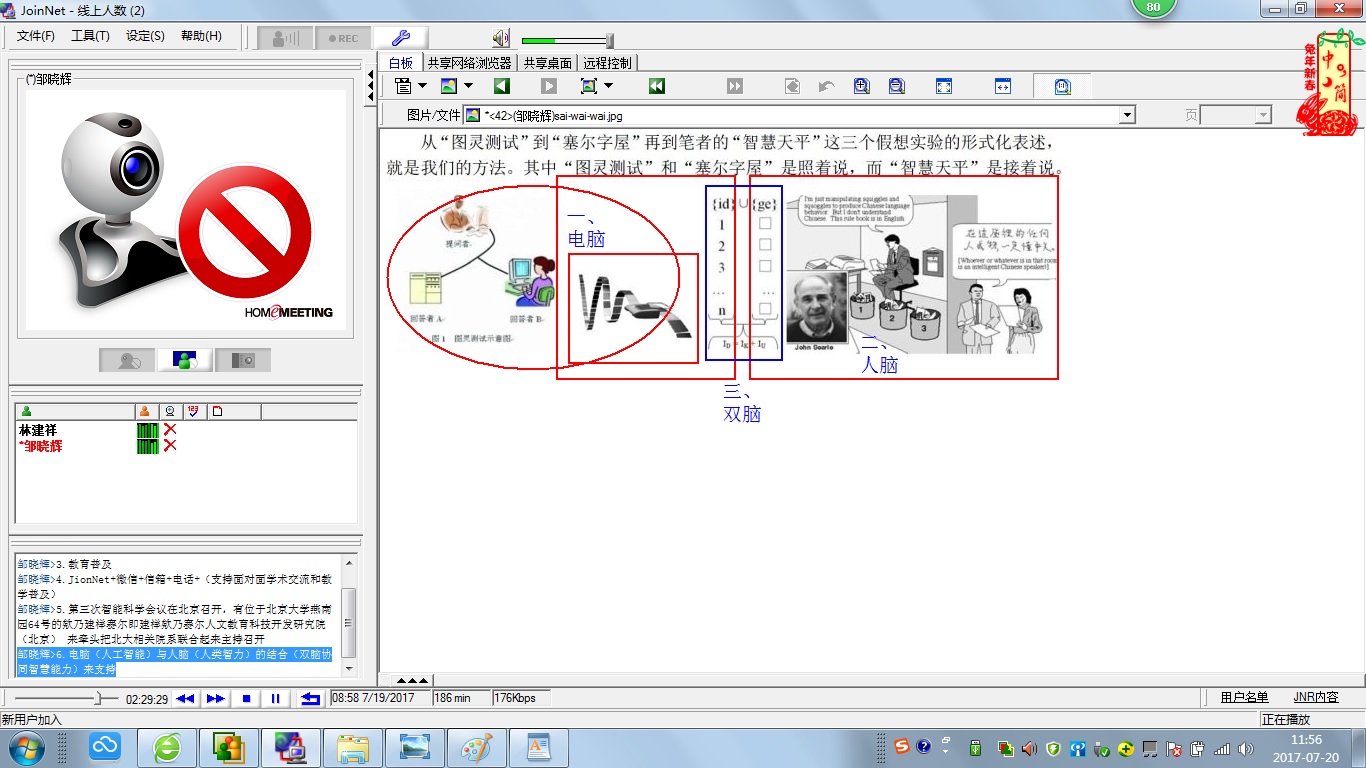The height and width of the screenshot is (768, 1366).
Task: Click the whiteboard zoom in magnifier
Action: pyautogui.click(x=861, y=86)
